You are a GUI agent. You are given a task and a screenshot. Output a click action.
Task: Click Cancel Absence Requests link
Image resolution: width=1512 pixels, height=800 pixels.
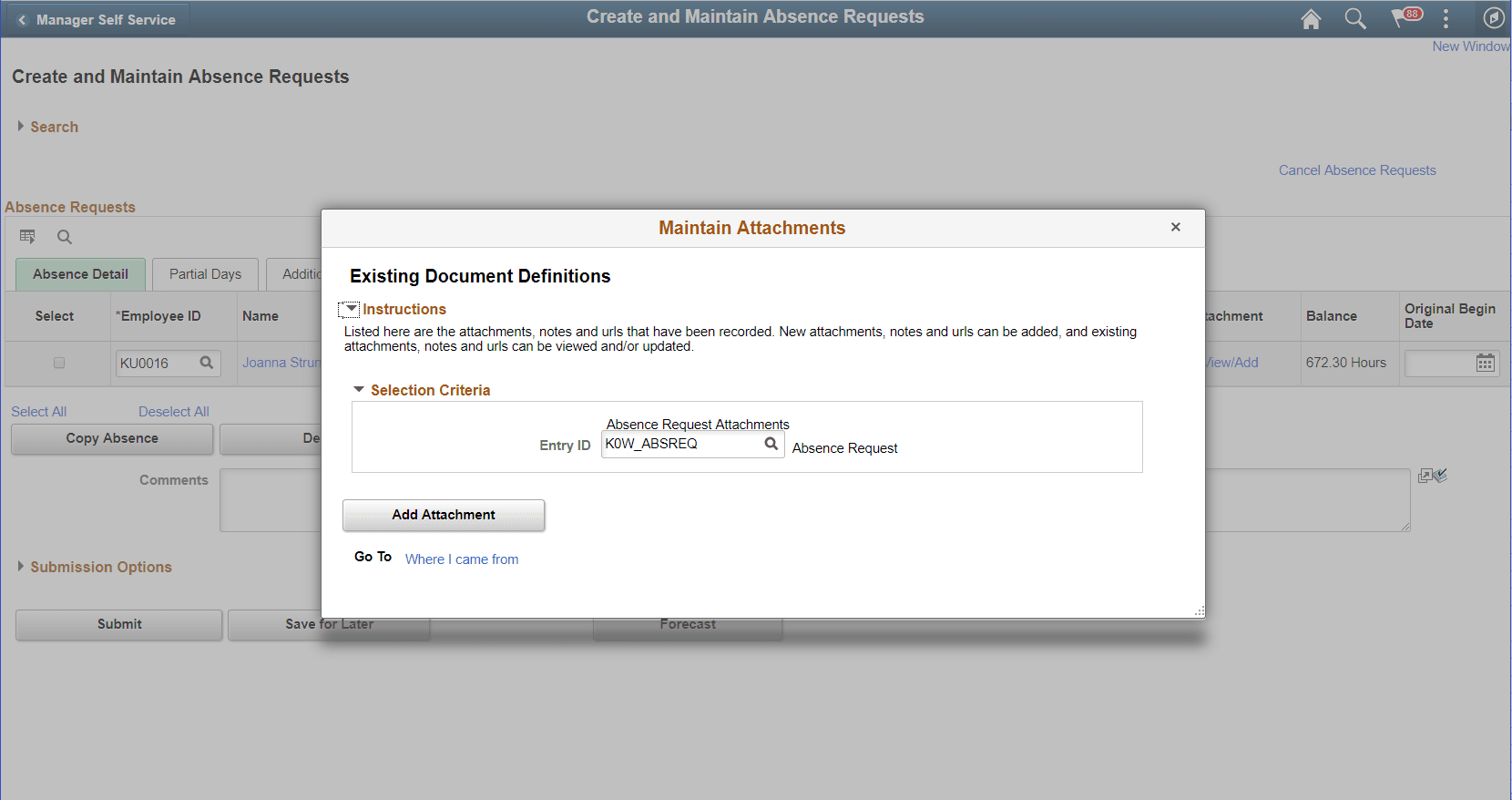[1357, 170]
